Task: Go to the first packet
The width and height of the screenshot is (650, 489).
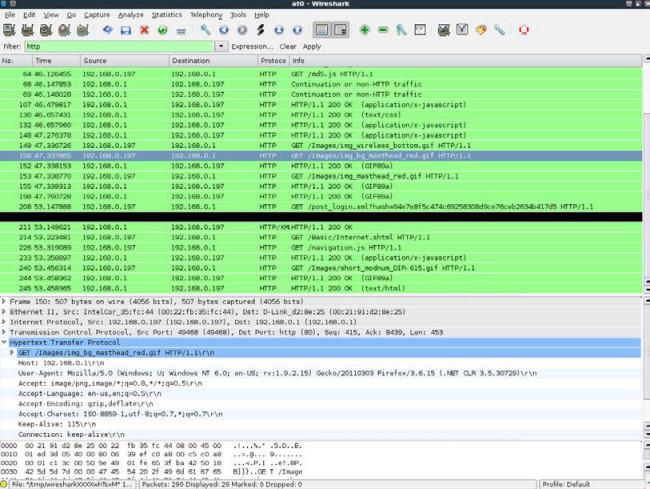Action: 279,30
